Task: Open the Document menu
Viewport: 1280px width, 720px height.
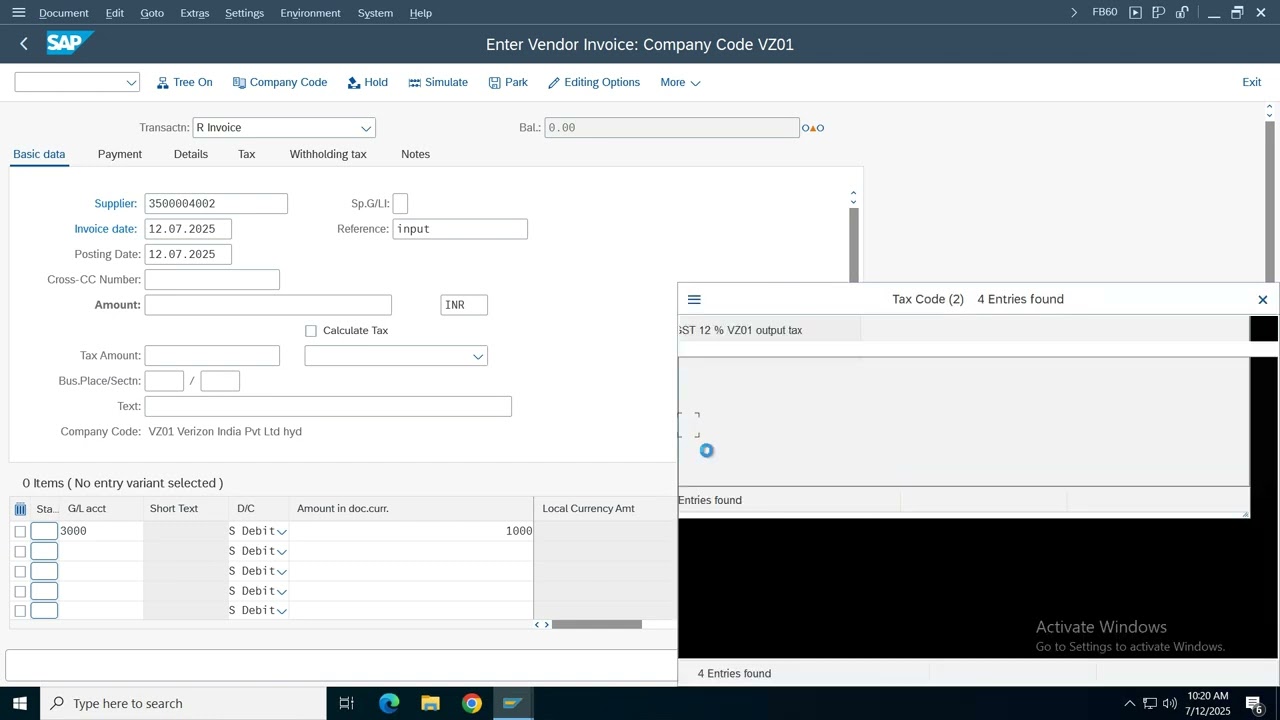Action: point(64,13)
